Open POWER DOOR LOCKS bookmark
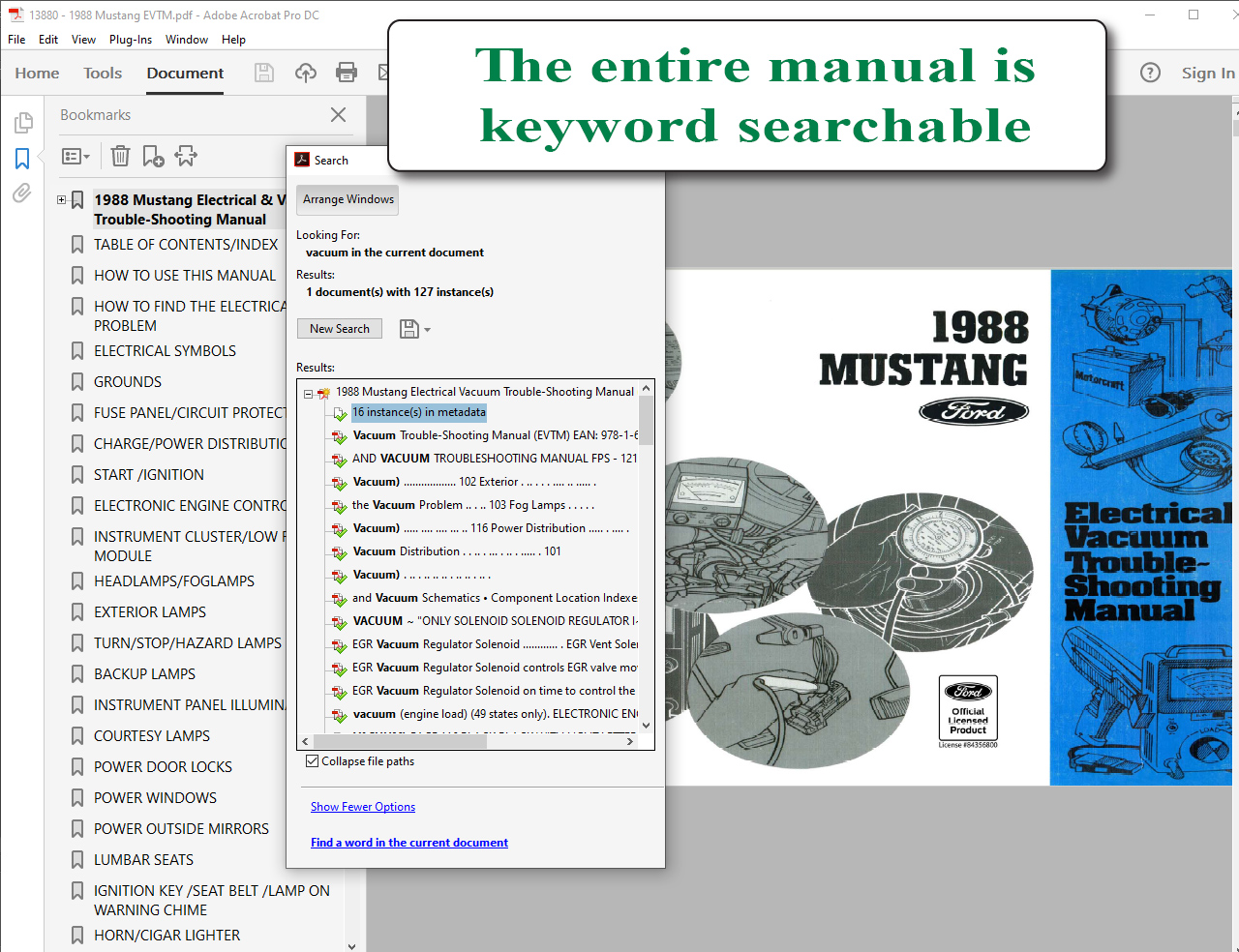The height and width of the screenshot is (952, 1239). [163, 767]
